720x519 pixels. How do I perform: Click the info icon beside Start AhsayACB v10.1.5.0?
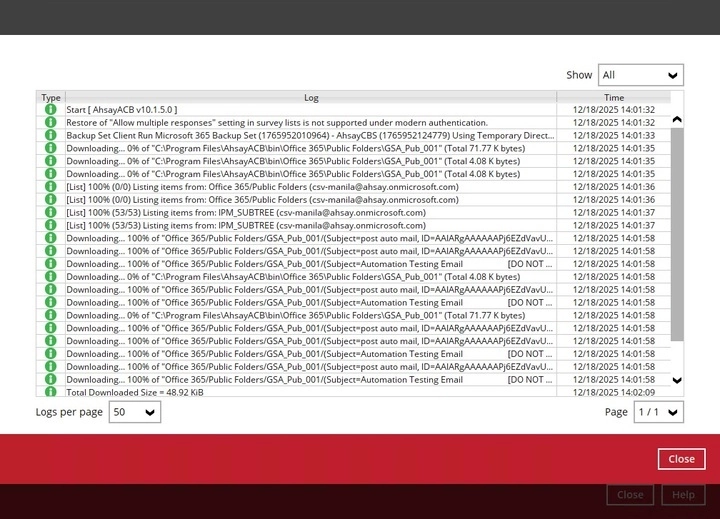(51, 109)
